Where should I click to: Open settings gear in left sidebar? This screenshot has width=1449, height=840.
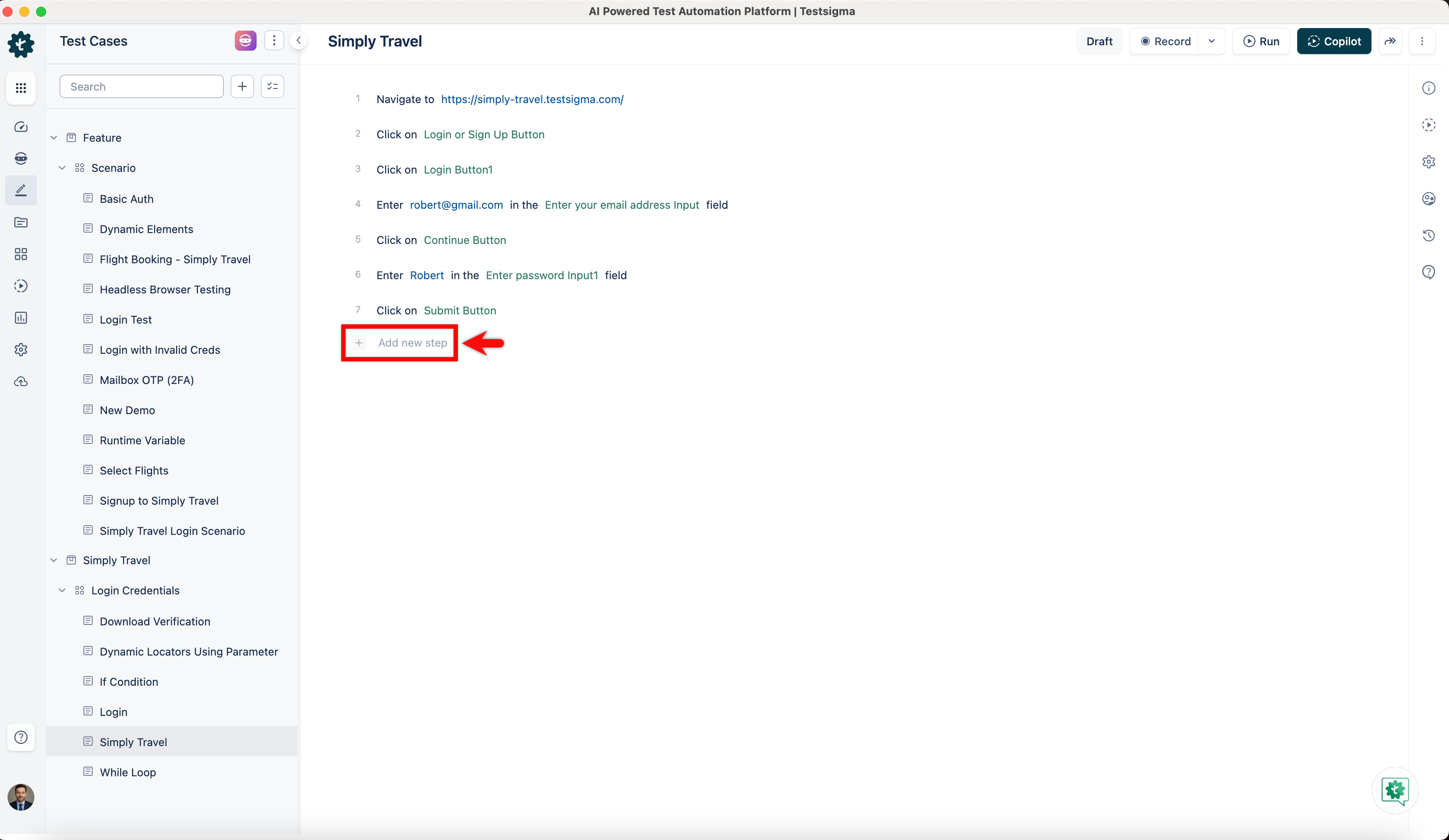point(21,350)
